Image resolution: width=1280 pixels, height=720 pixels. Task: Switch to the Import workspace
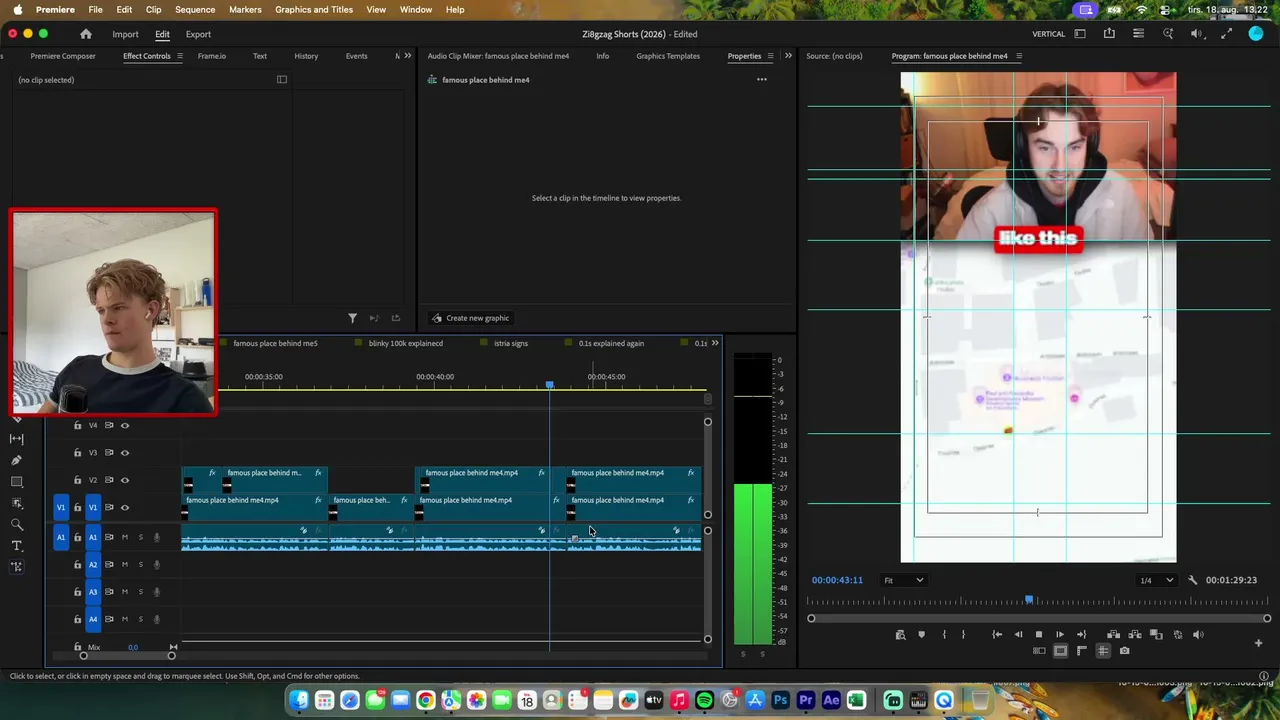click(x=125, y=34)
